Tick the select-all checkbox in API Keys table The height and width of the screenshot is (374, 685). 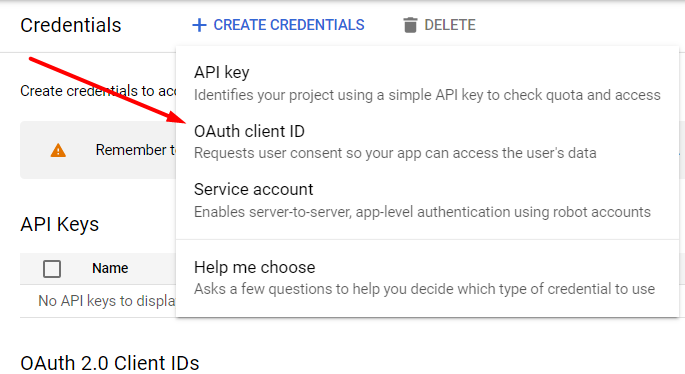tap(52, 269)
